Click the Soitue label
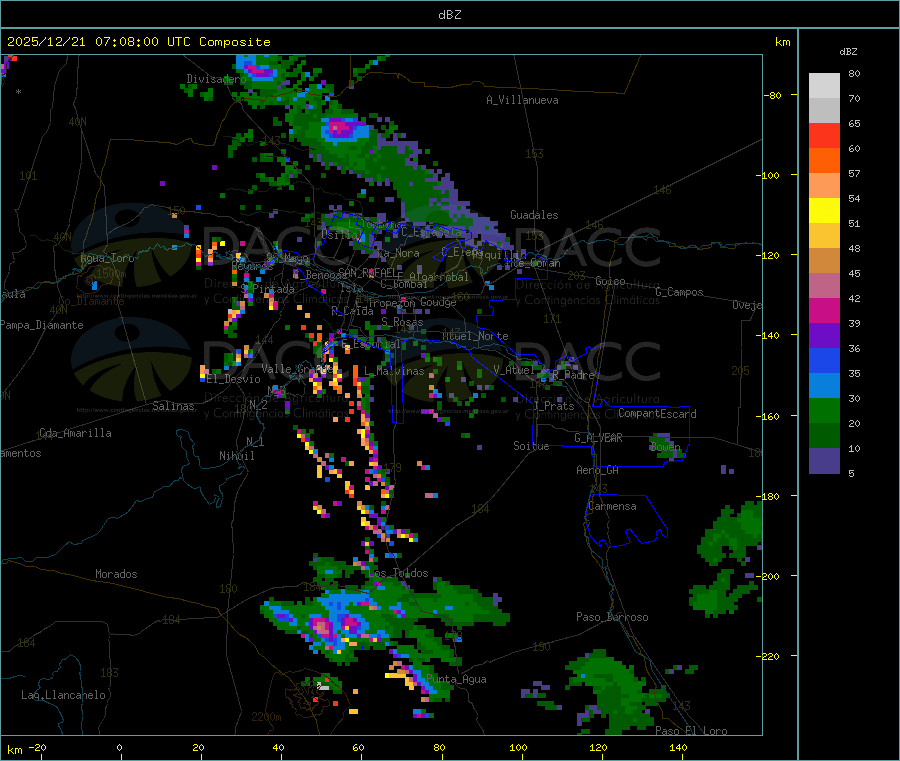This screenshot has width=900, height=761. pos(532,445)
